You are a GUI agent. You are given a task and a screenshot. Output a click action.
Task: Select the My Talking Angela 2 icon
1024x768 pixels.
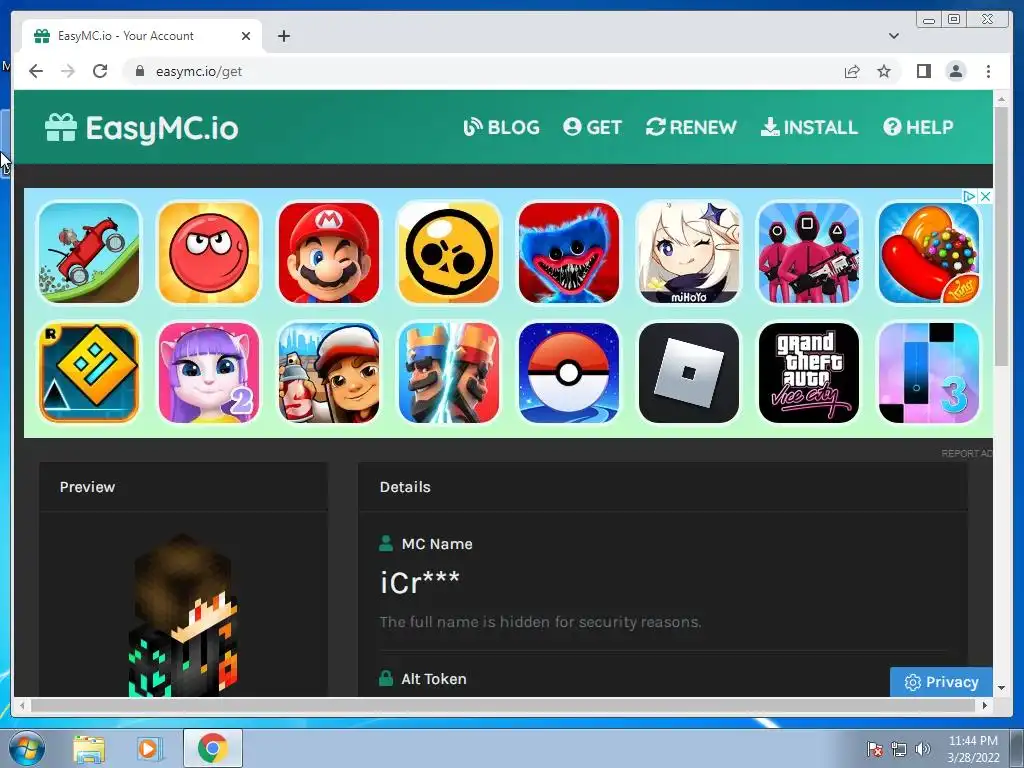tap(209, 373)
